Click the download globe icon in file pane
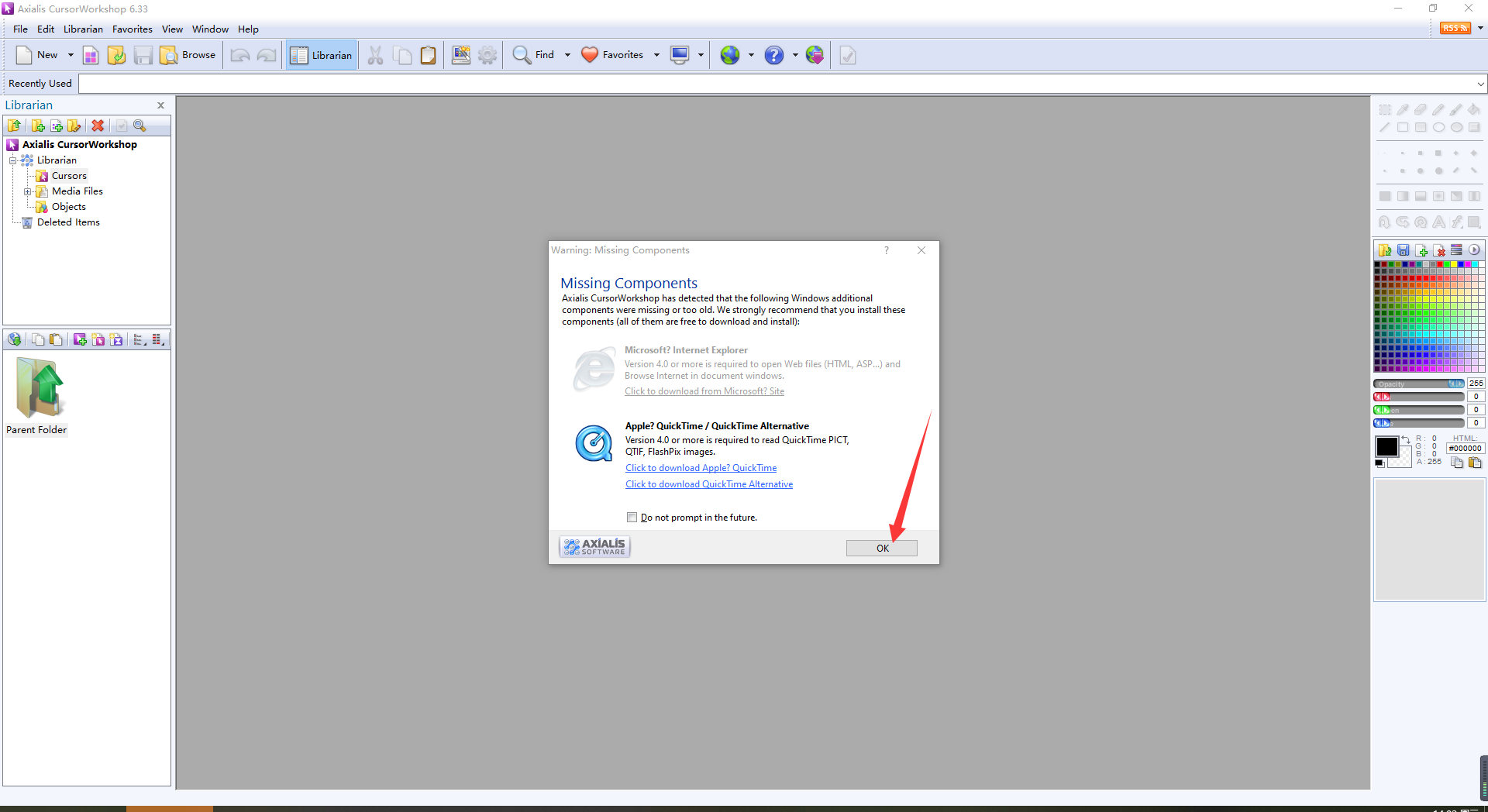This screenshot has height=812, width=1488. click(14, 339)
